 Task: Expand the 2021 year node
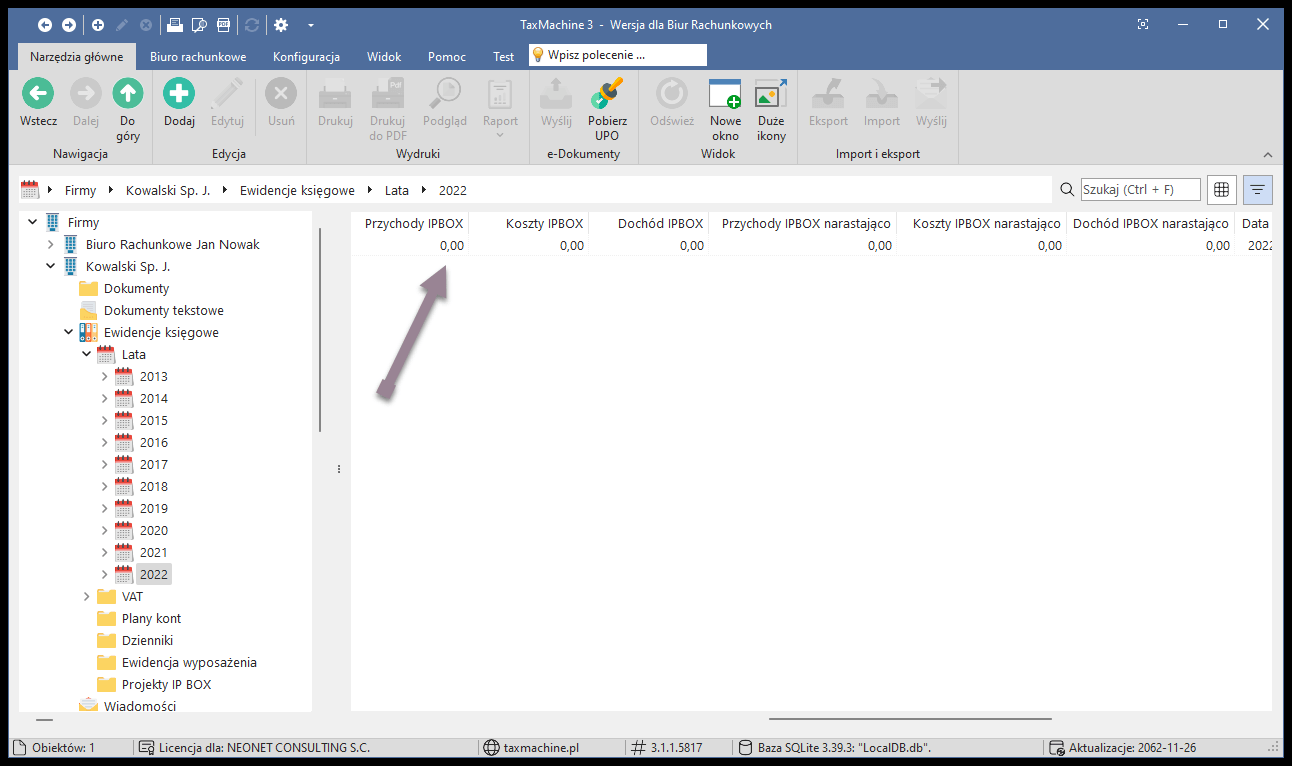[x=105, y=553]
